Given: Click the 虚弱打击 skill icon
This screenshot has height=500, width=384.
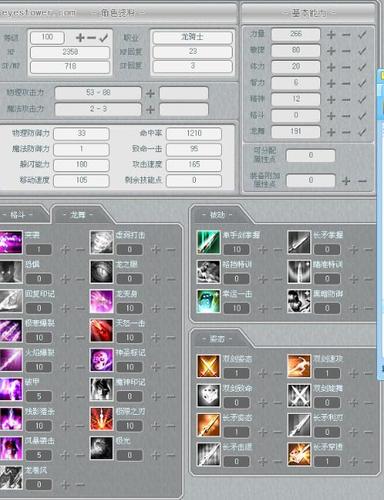Looking at the screenshot, I should tap(101, 242).
